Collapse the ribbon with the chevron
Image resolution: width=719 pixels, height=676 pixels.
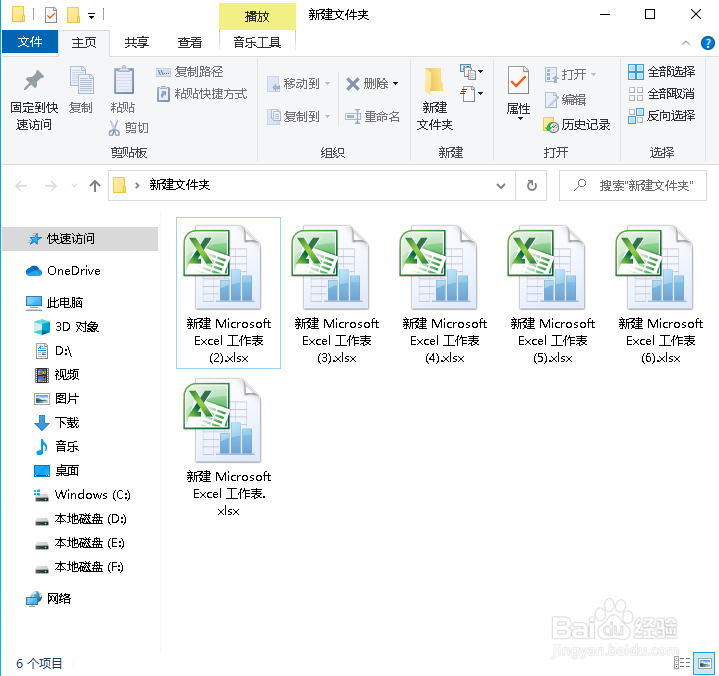[686, 43]
